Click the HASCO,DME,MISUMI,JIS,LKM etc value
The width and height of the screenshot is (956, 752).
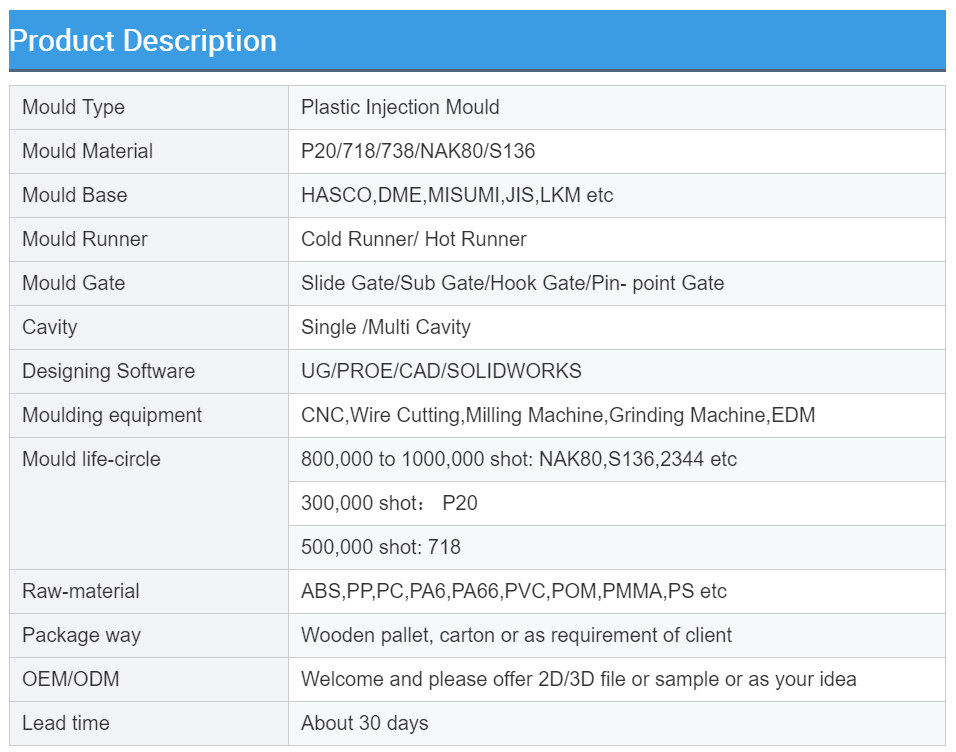457,195
